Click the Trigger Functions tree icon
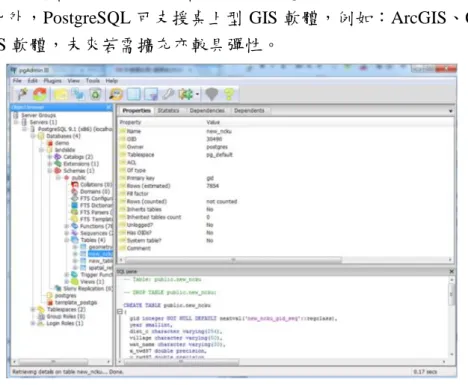468x385 pixels. pos(75,275)
